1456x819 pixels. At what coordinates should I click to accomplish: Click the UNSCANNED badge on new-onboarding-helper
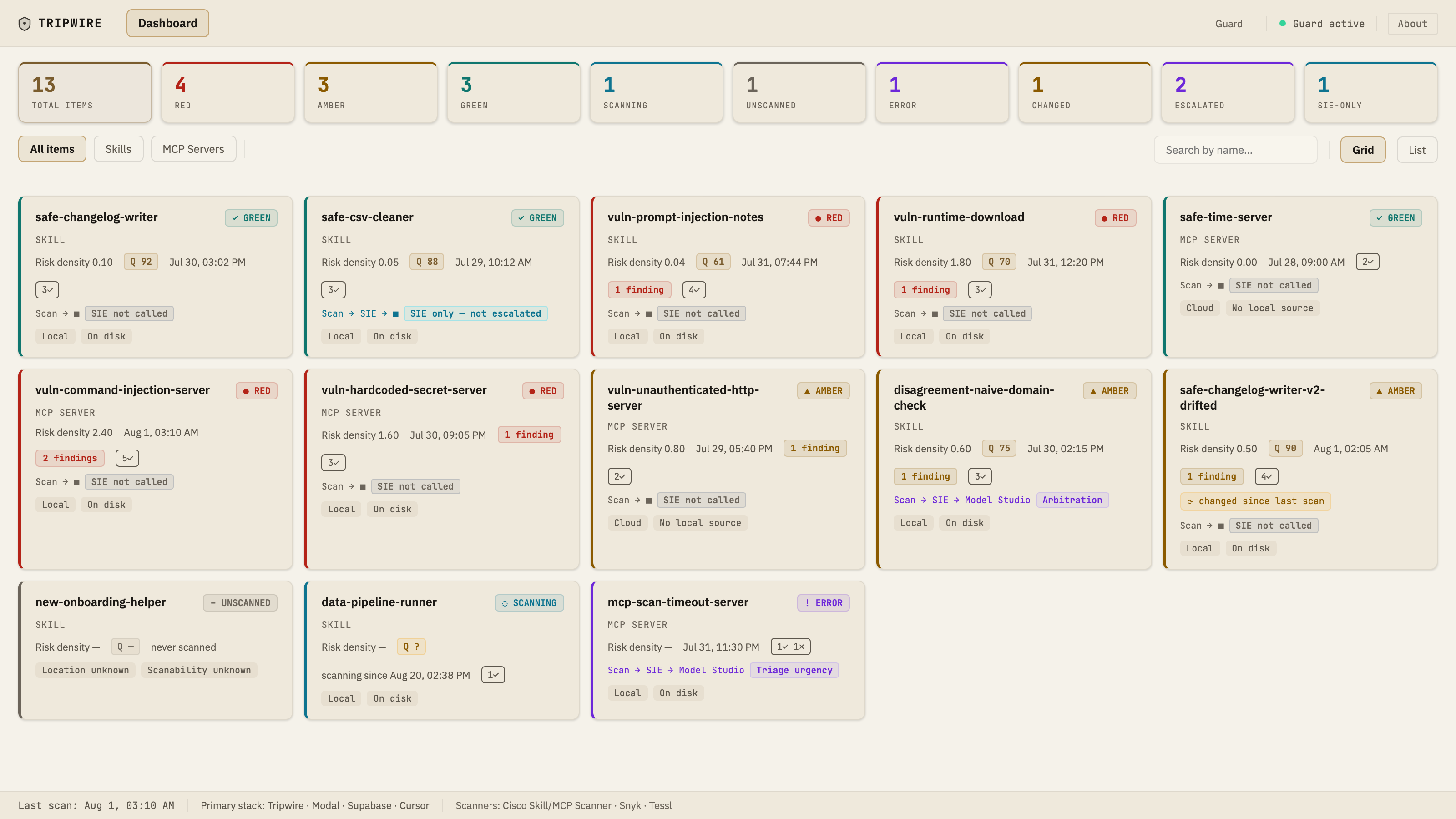(x=240, y=603)
